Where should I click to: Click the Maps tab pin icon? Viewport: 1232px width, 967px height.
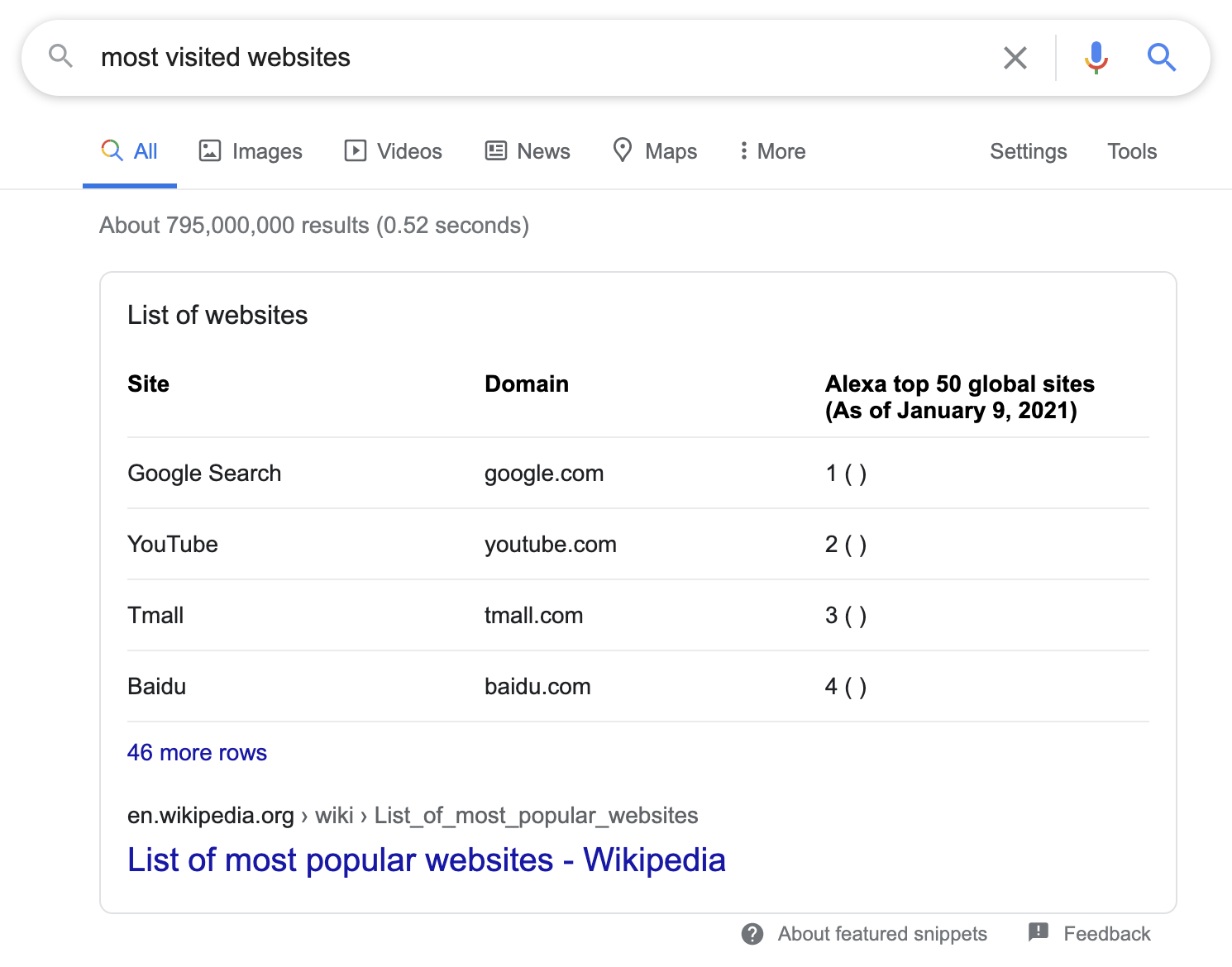pos(623,150)
